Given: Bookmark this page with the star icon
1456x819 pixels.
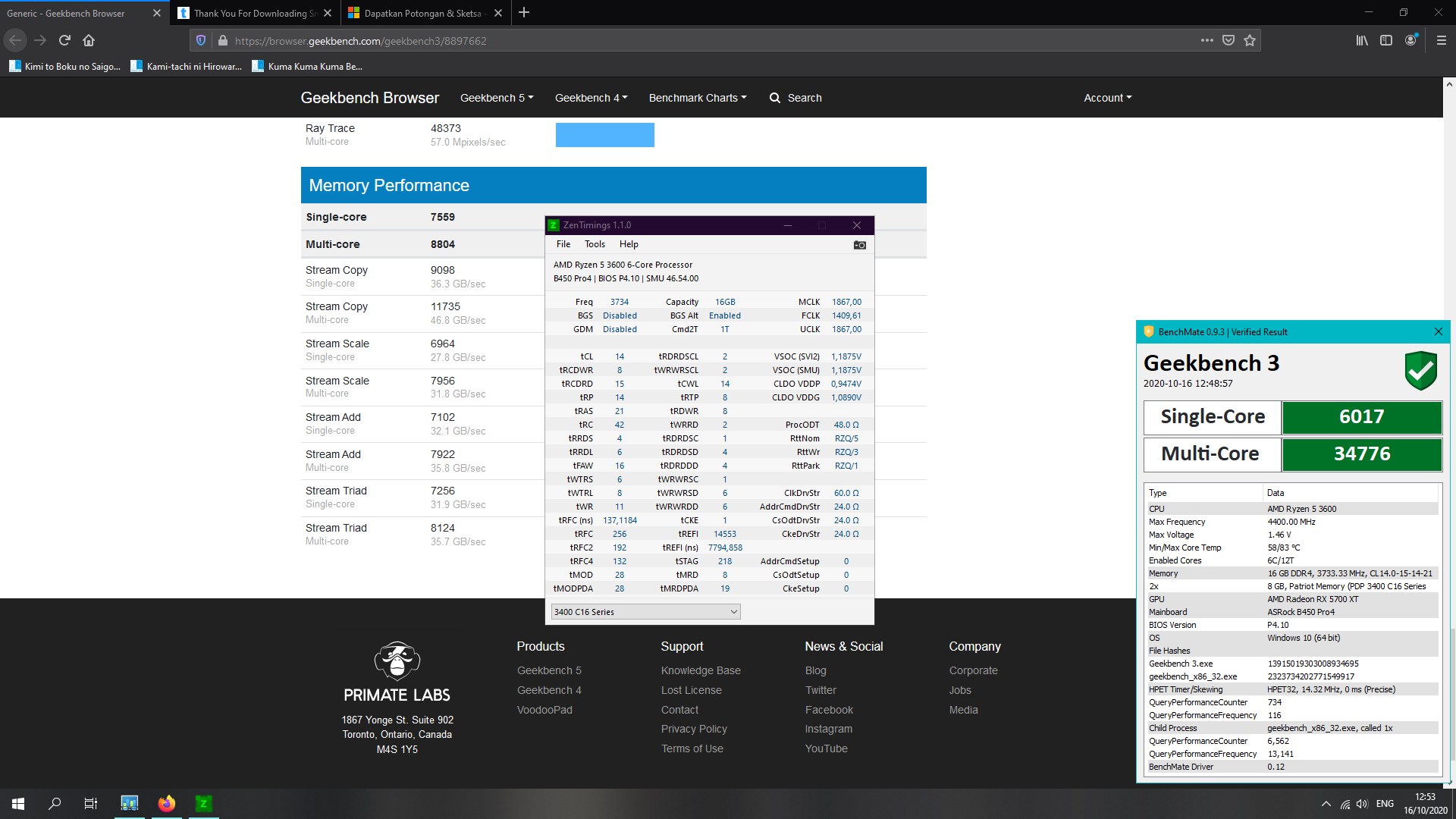Looking at the screenshot, I should coord(1250,40).
